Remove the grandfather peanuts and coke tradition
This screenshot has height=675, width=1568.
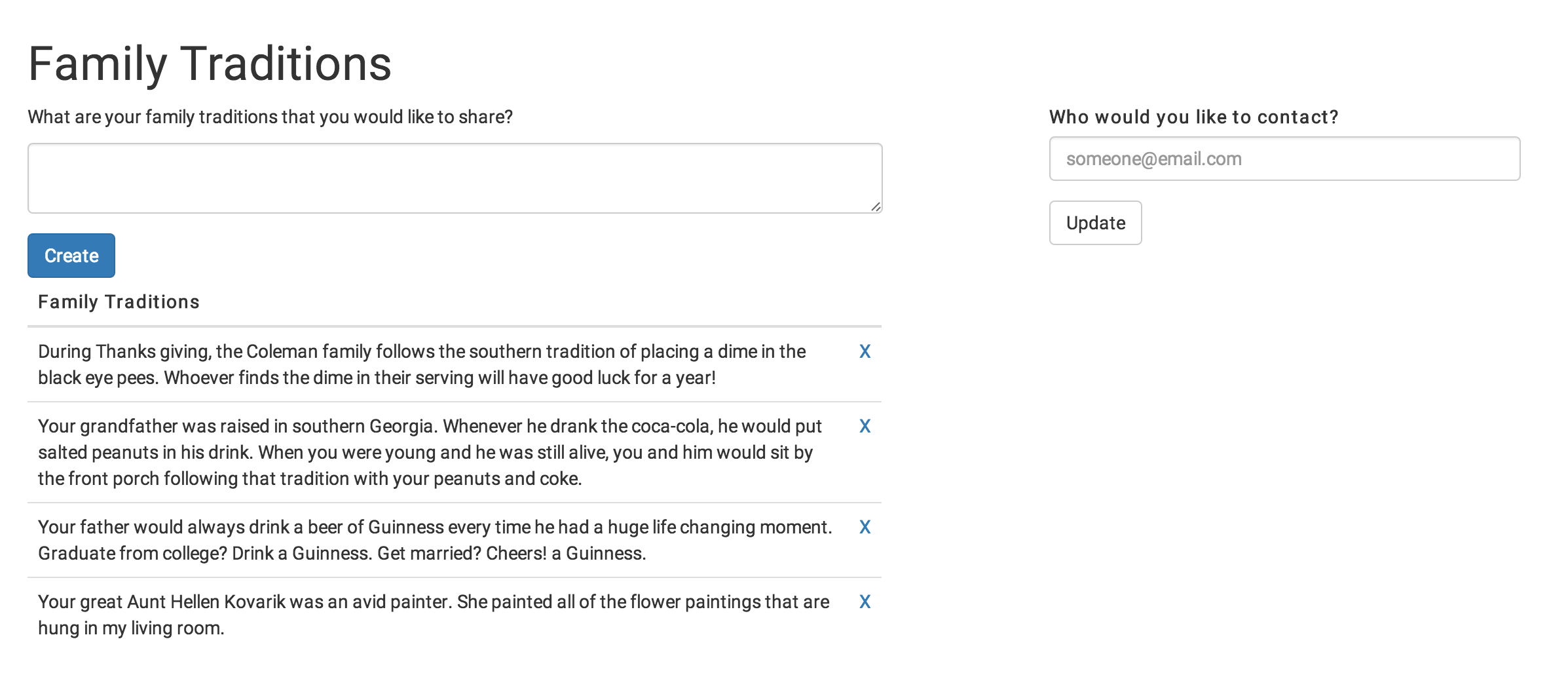pos(865,427)
